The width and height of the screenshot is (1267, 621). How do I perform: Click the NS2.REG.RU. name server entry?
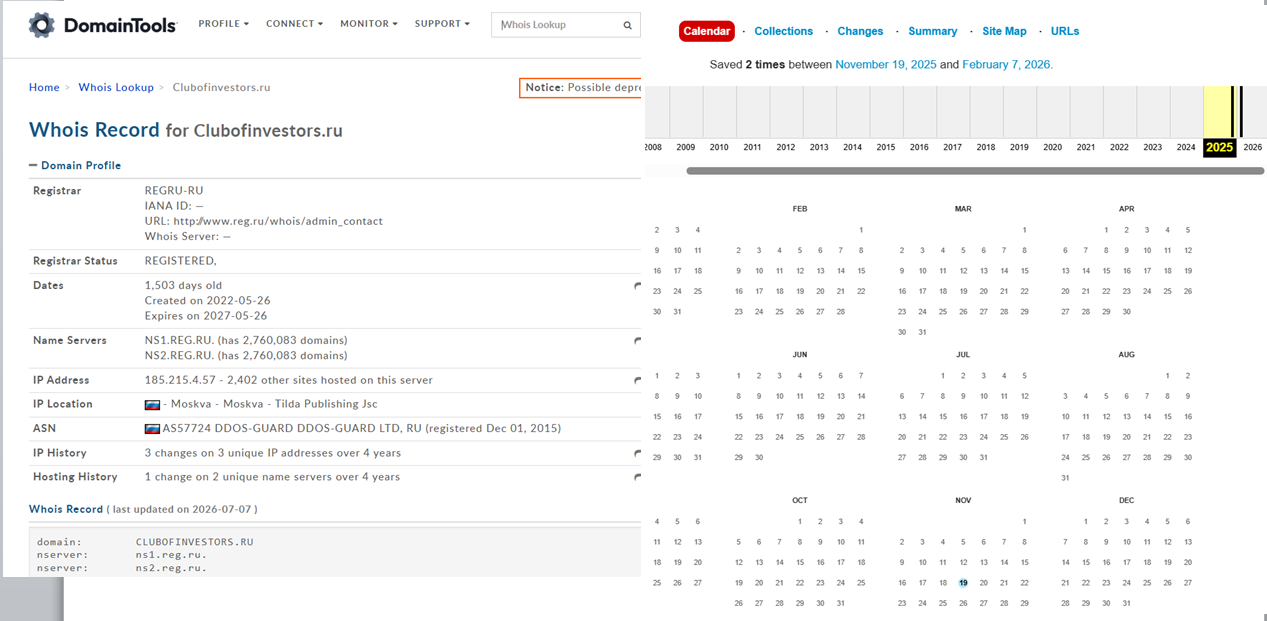tap(180, 356)
